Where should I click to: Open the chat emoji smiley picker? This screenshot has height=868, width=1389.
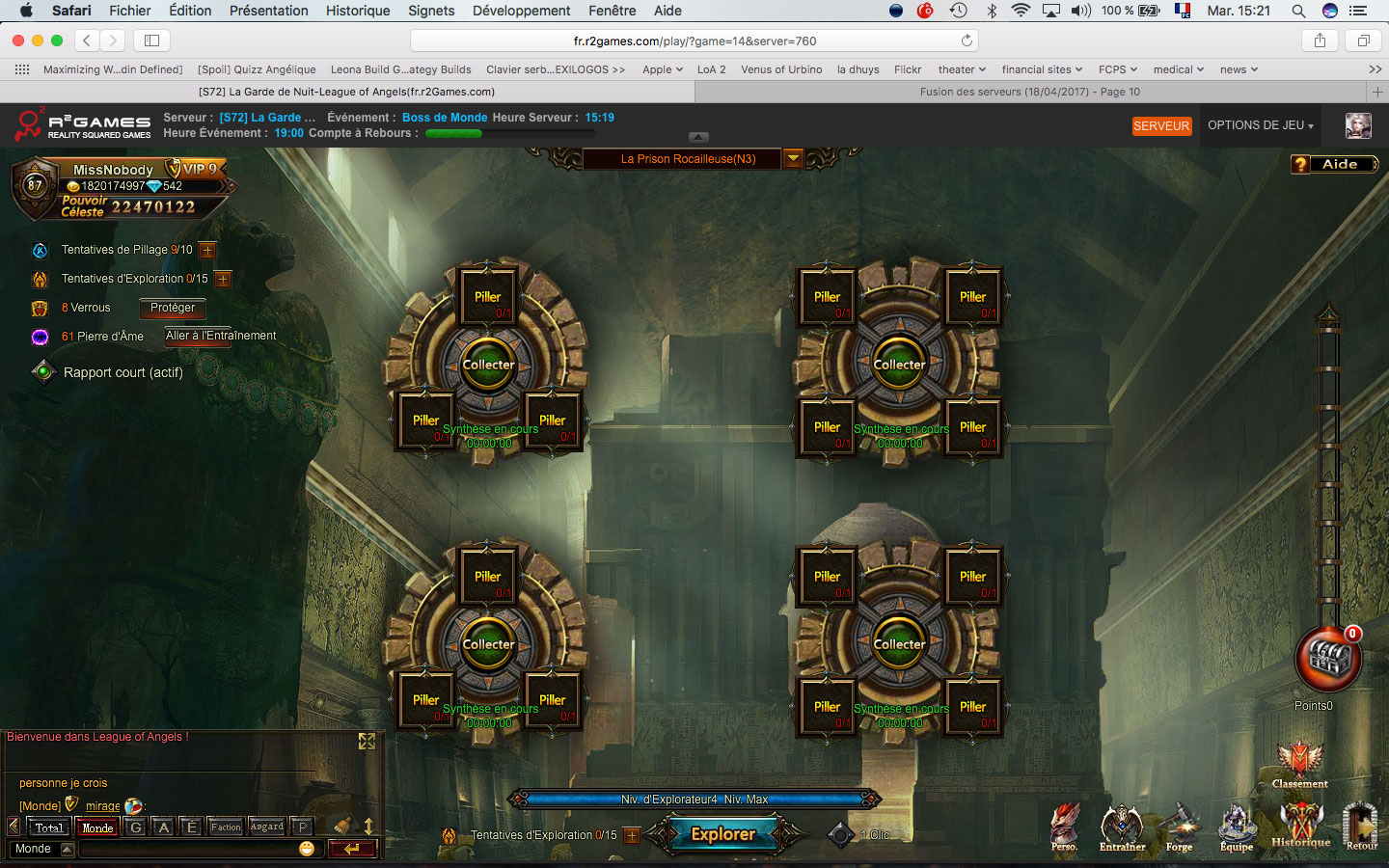point(307,849)
